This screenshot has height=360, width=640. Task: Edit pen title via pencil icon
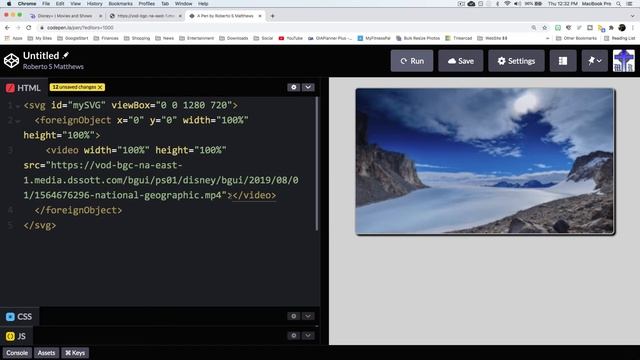tap(66, 55)
